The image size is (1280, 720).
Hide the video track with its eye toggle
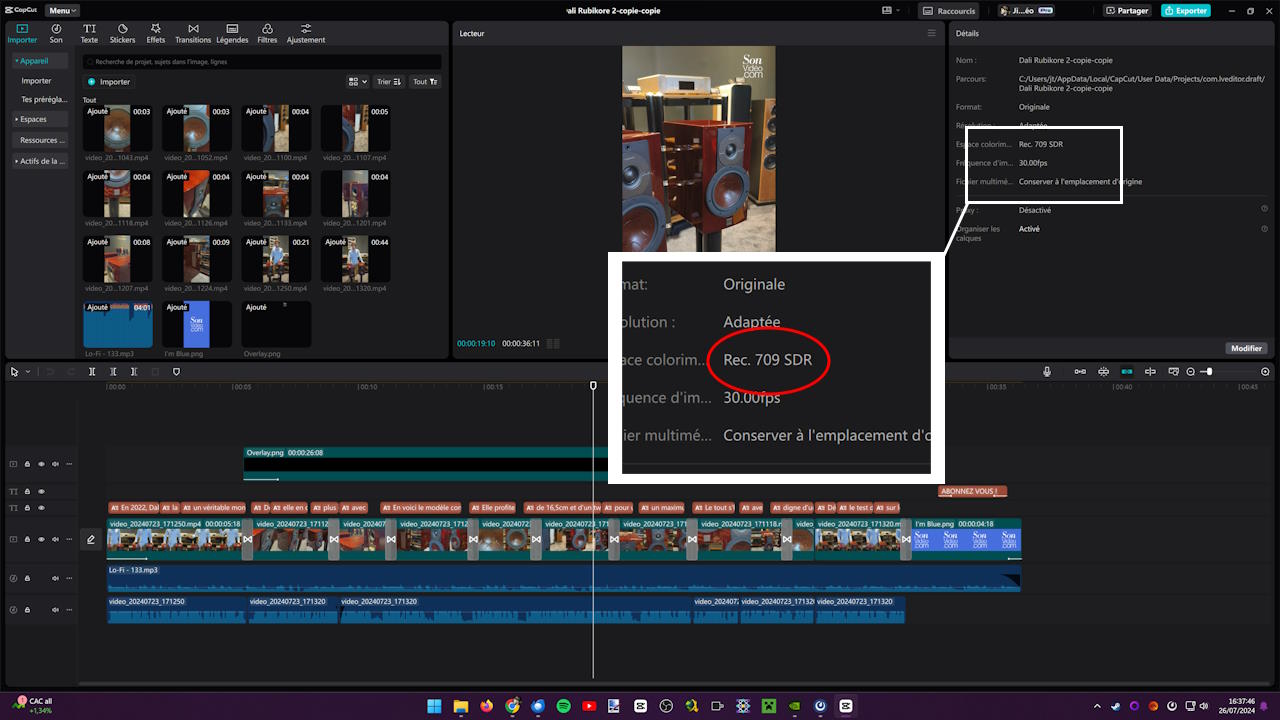pyautogui.click(x=41, y=538)
